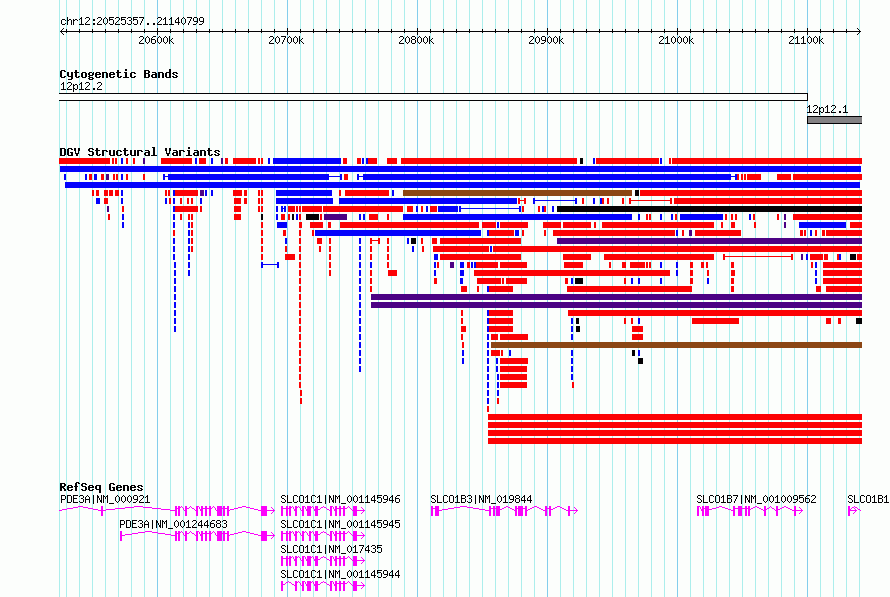Click the chr12:20525357..21140799 coordinate label

132,21
